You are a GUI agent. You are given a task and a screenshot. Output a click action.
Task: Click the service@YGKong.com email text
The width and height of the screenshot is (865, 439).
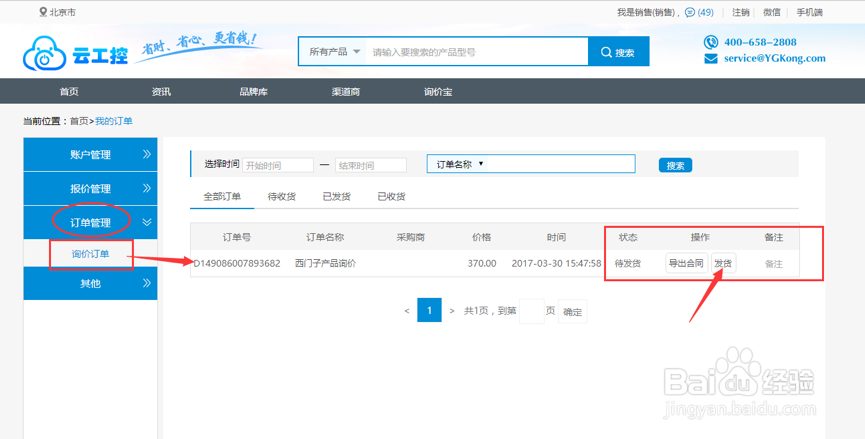click(x=775, y=58)
